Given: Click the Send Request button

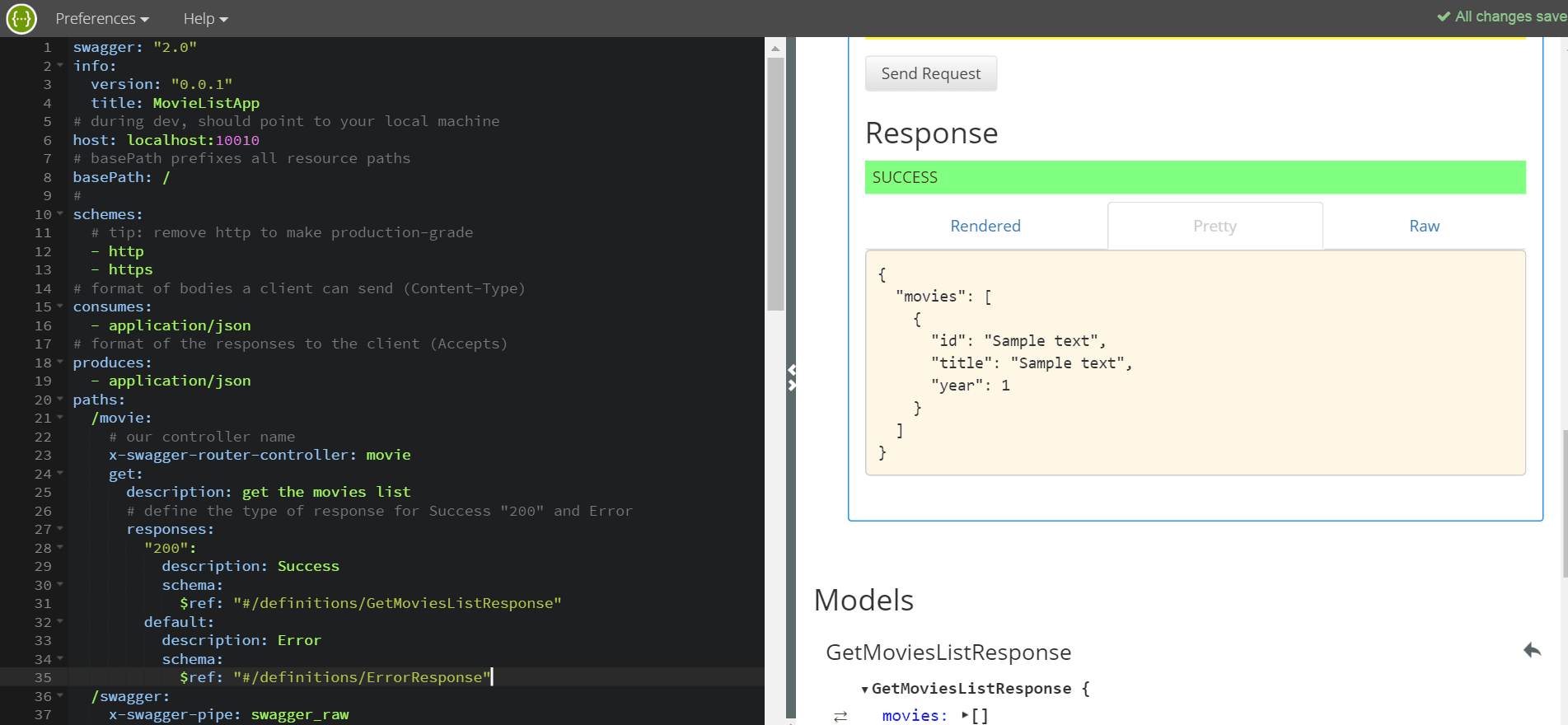Looking at the screenshot, I should [x=931, y=73].
